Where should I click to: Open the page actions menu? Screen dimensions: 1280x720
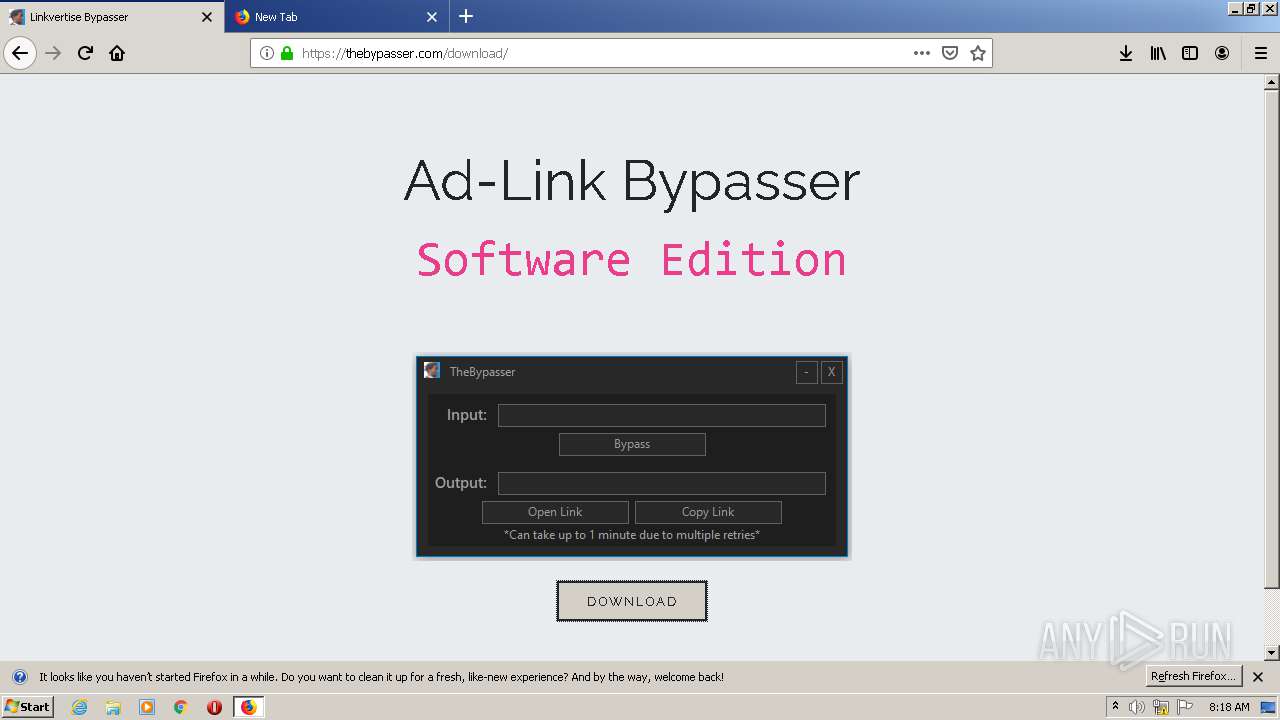[922, 53]
